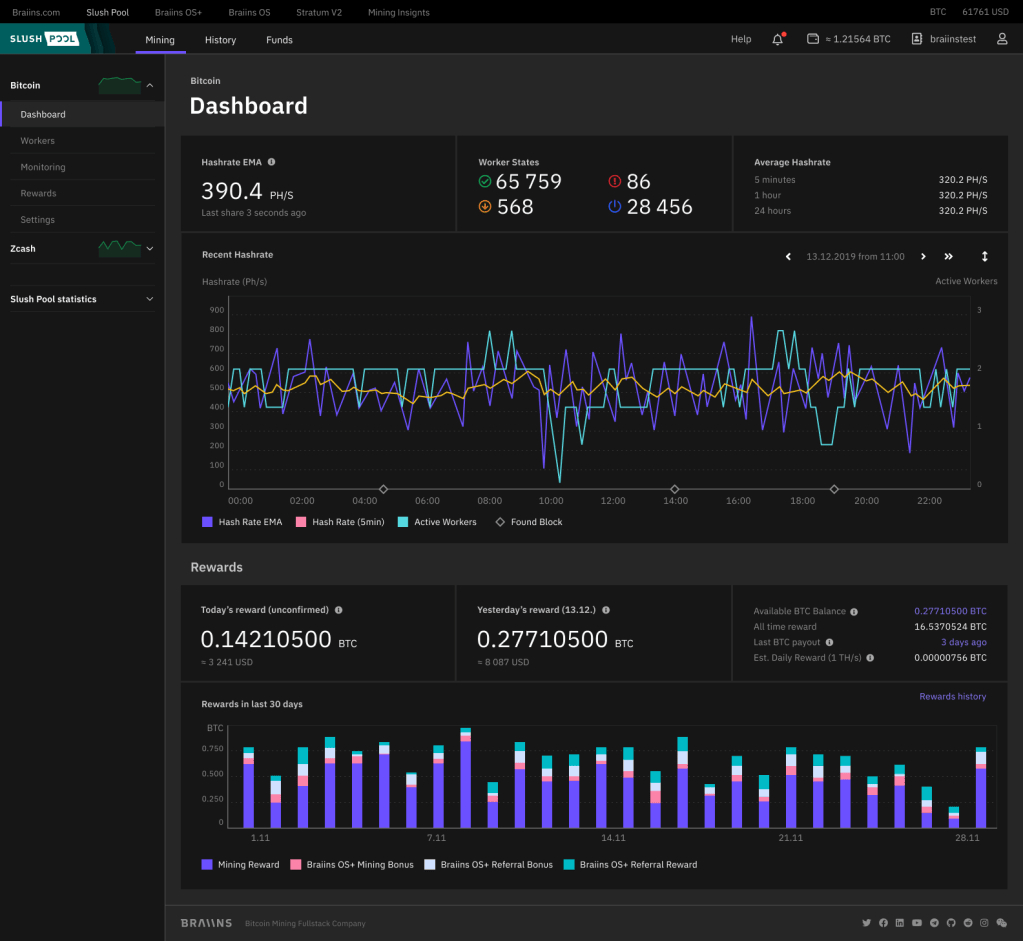
Task: Go to next hashrate time range
Action: point(923,256)
